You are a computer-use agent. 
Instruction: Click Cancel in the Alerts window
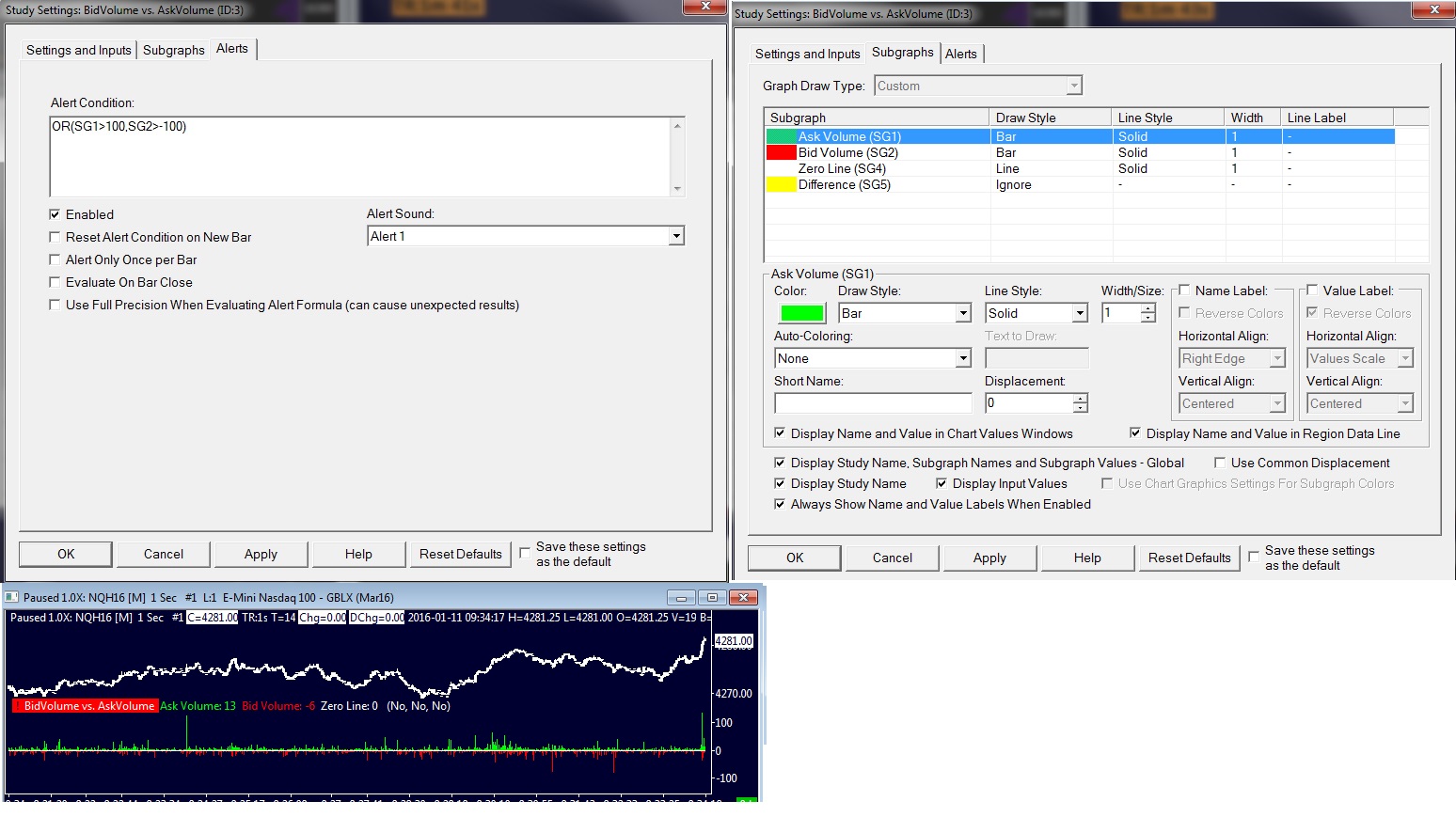(164, 554)
